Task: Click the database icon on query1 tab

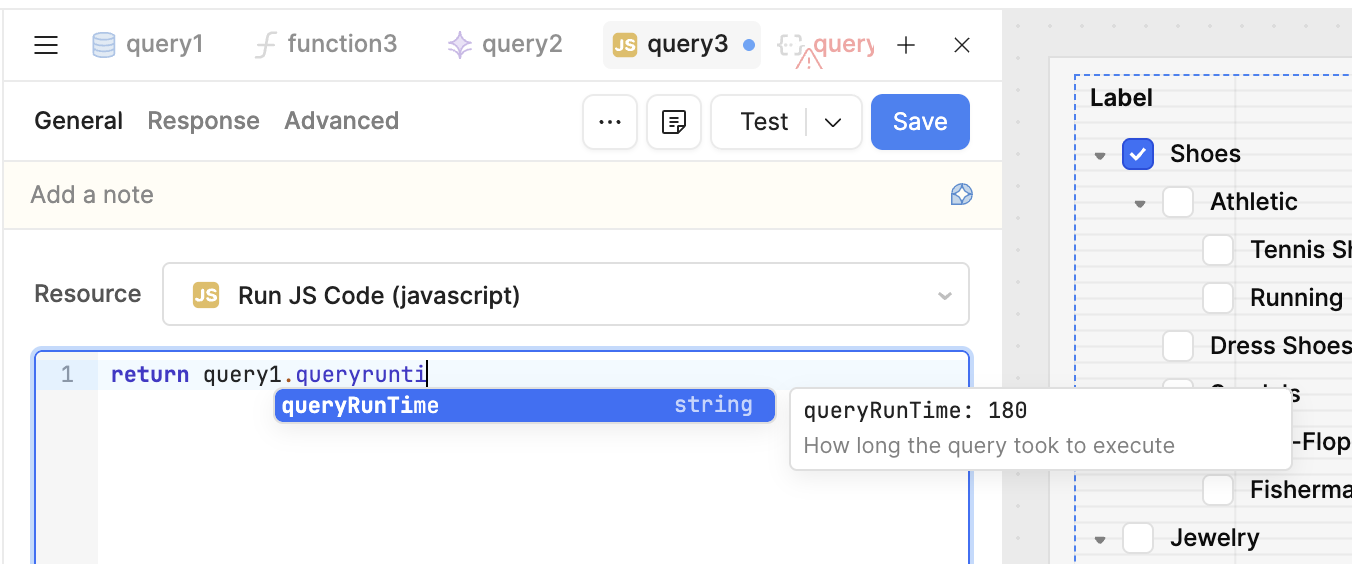Action: [104, 45]
